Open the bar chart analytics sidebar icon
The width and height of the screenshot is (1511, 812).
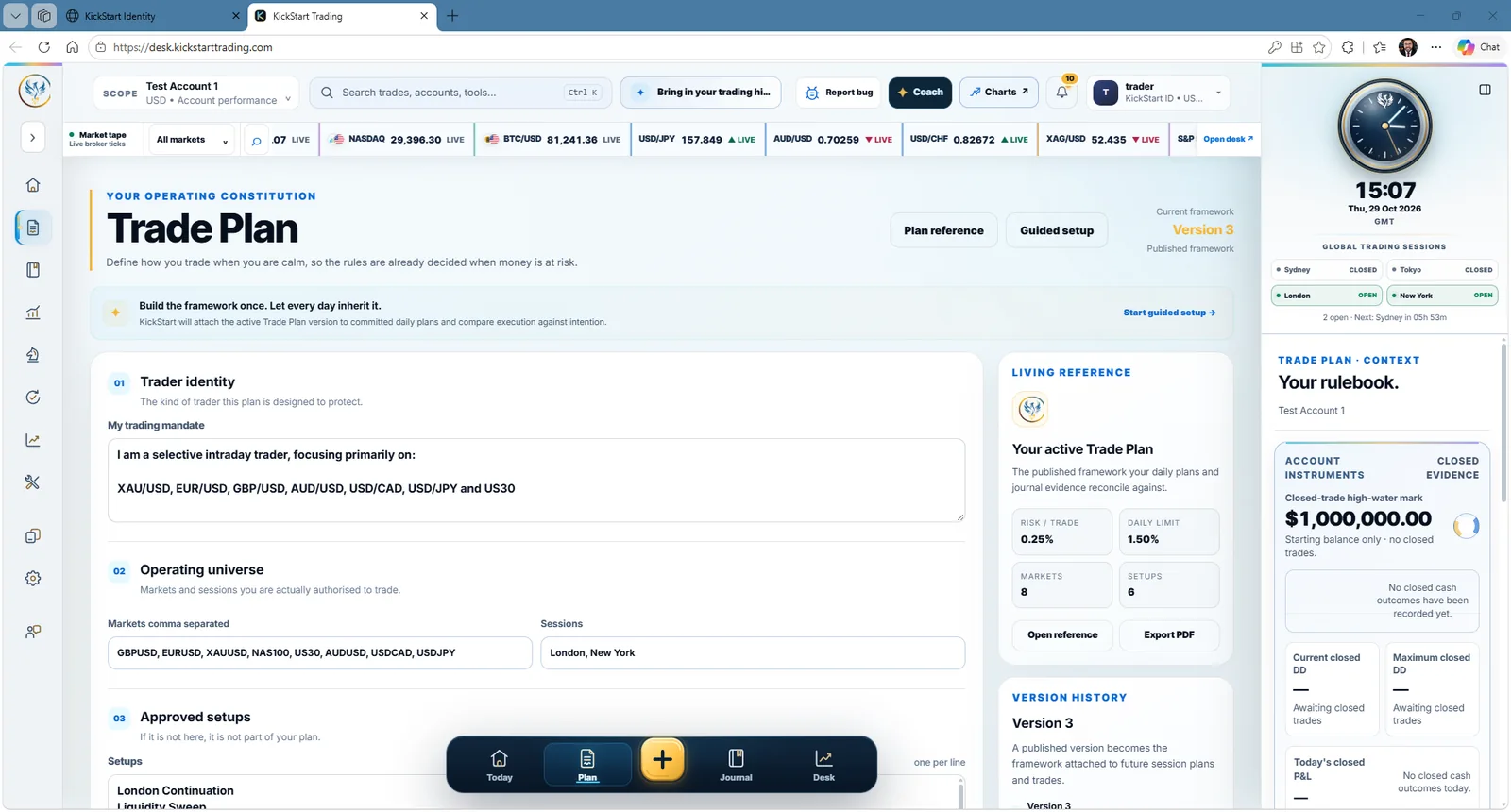coord(33,313)
